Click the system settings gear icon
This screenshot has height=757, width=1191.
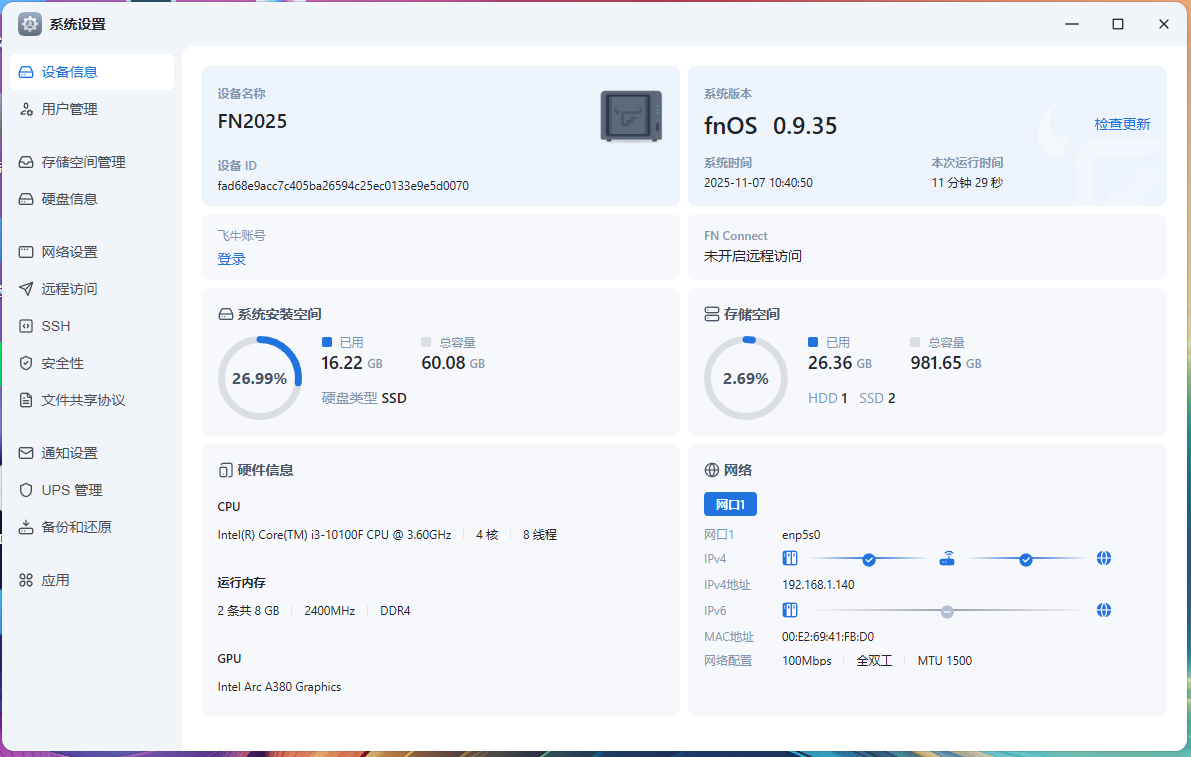coord(30,24)
